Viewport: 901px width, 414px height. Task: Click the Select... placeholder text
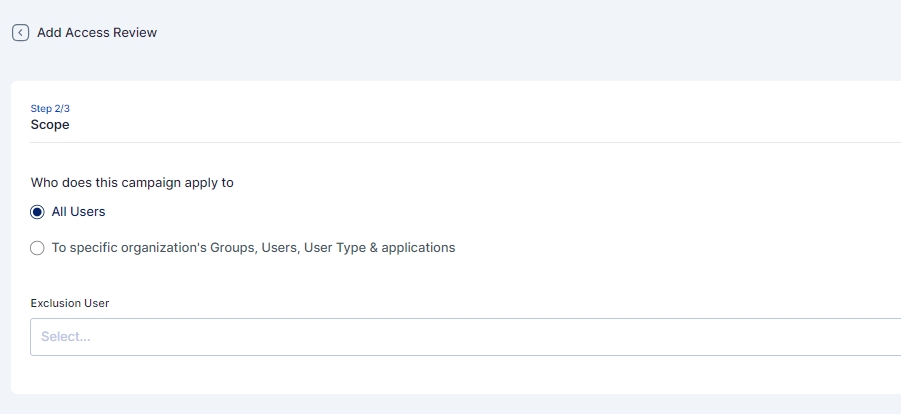point(66,337)
